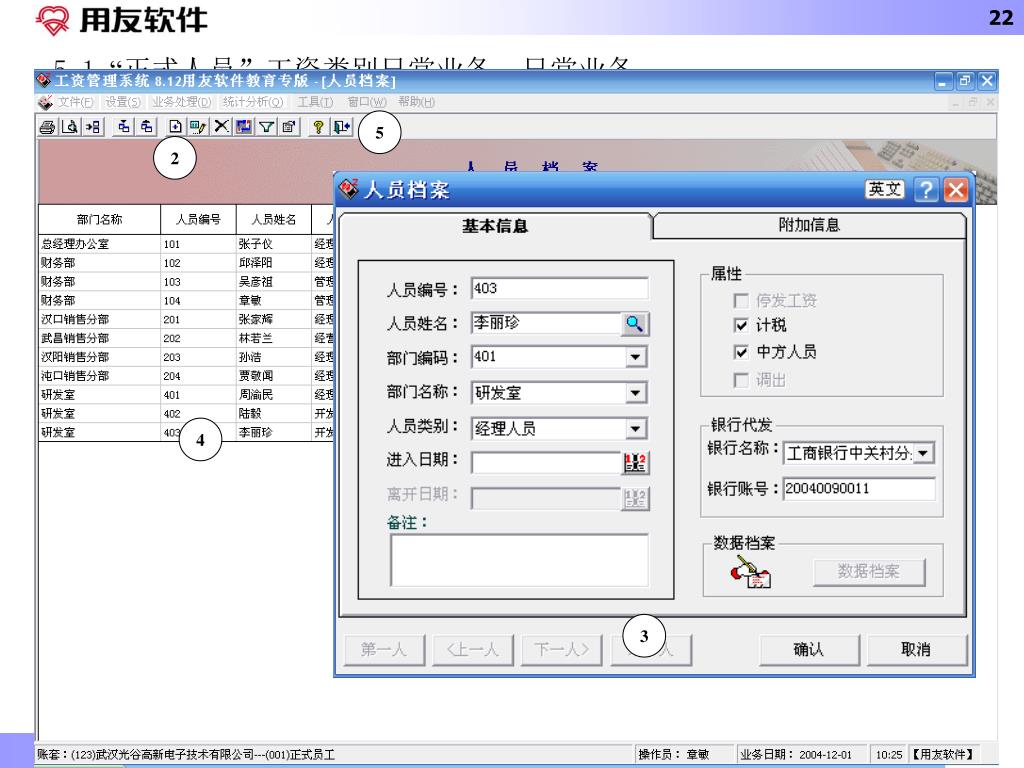Click the dialog's question mark help button
1024x768 pixels.
926,190
